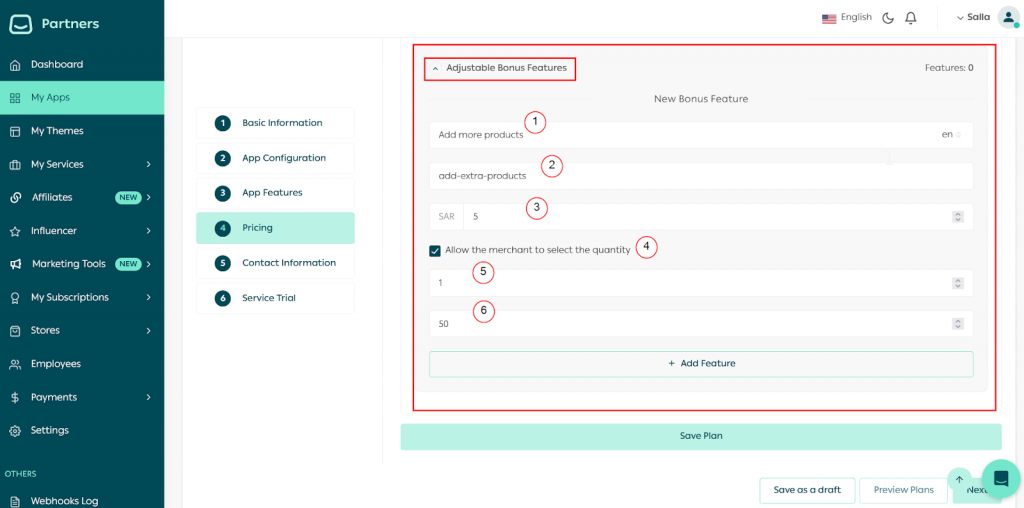This screenshot has width=1024, height=508.
Task: Uncheck Allow the merchant to select quantity
Action: pyautogui.click(x=435, y=251)
